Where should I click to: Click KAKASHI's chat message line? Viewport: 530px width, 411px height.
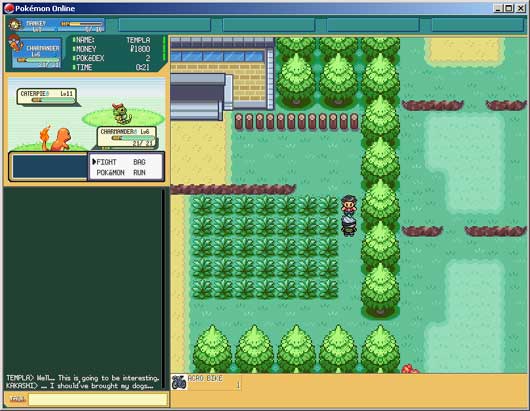click(80, 386)
